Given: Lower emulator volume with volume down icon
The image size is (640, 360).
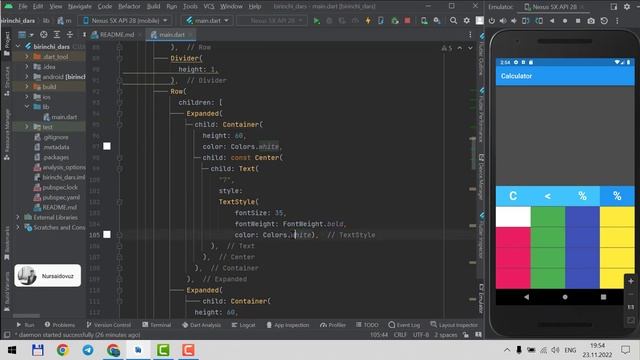Looking at the screenshot, I should (x=513, y=20).
